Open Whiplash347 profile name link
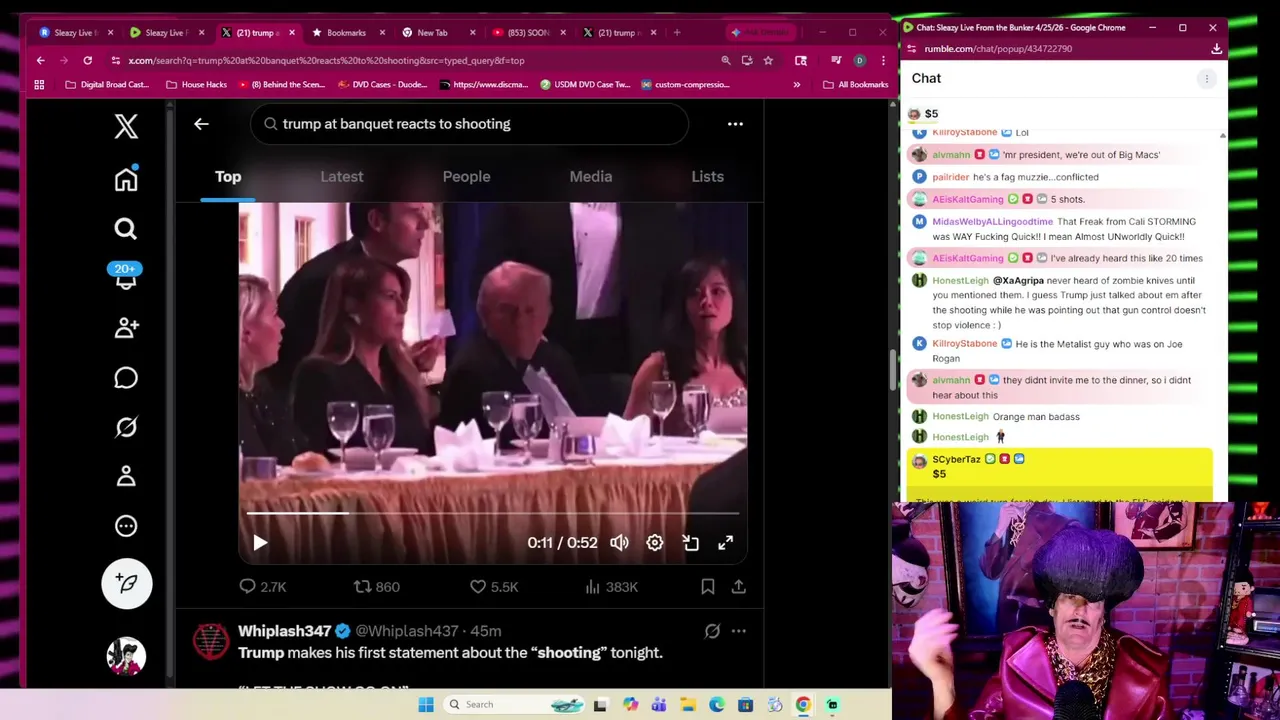The width and height of the screenshot is (1280, 720). [x=284, y=631]
